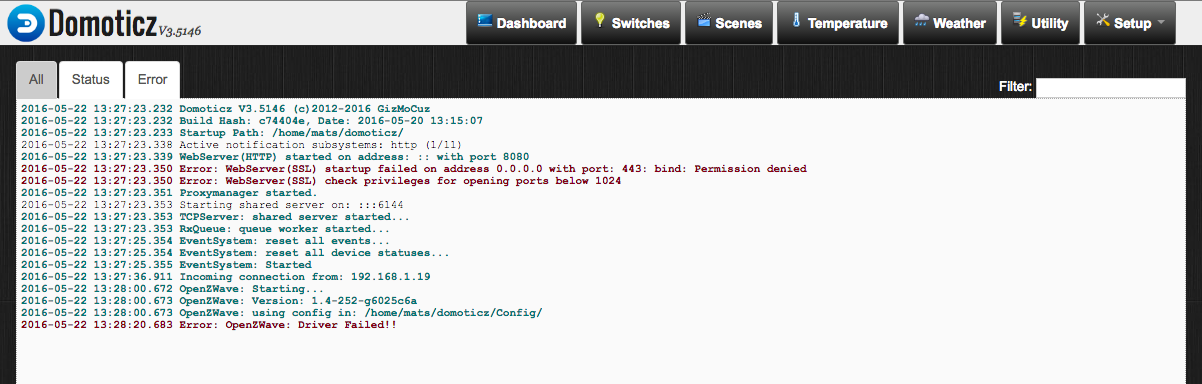Image resolution: width=1202 pixels, height=384 pixels.
Task: Select log line "Domoticz V3.5146 (c)2012-2016 GizMoCuz"
Action: [x=226, y=109]
